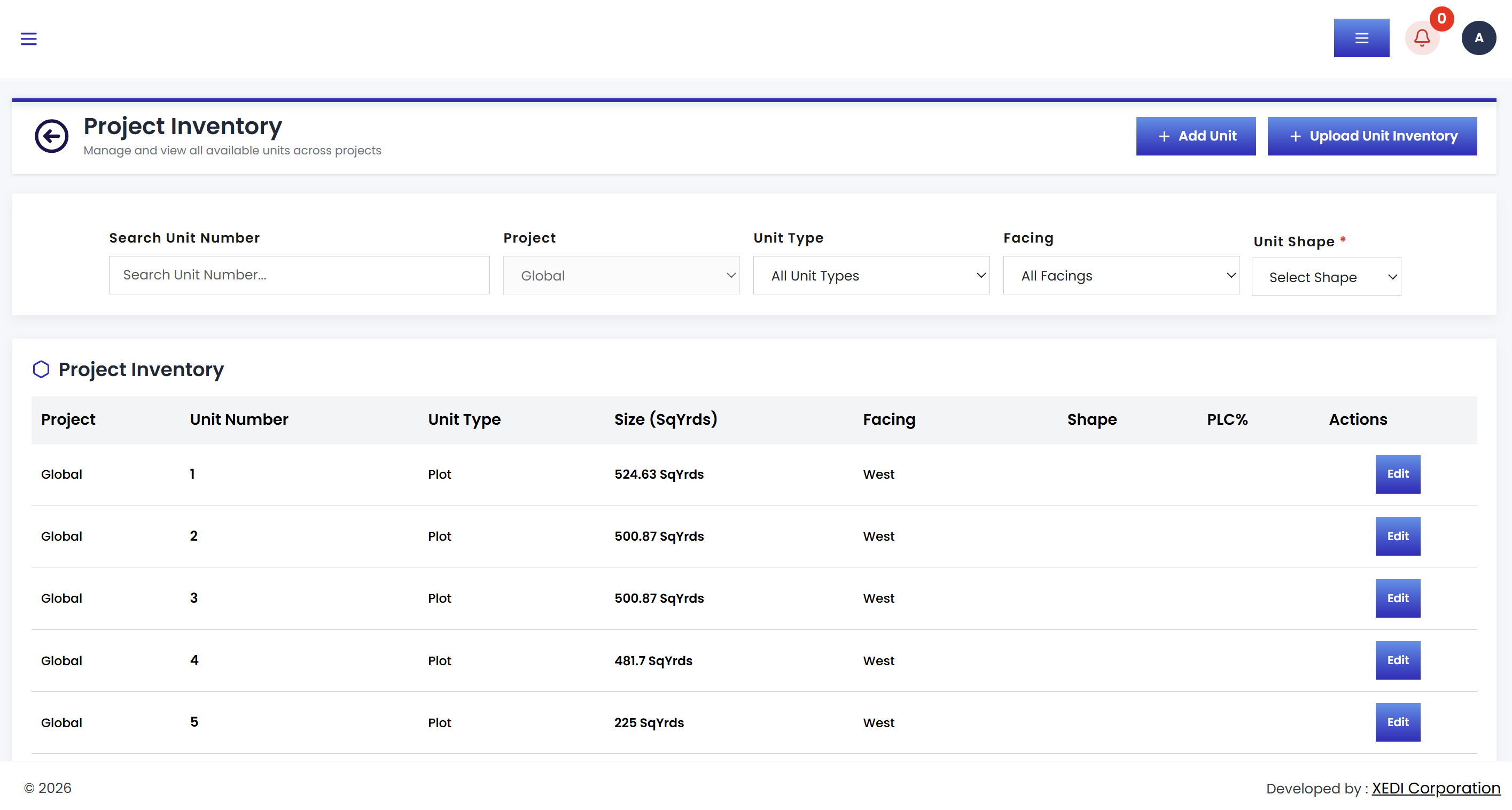Open the XEDI Corporation link
The image size is (1512, 810).
pos(1436,788)
